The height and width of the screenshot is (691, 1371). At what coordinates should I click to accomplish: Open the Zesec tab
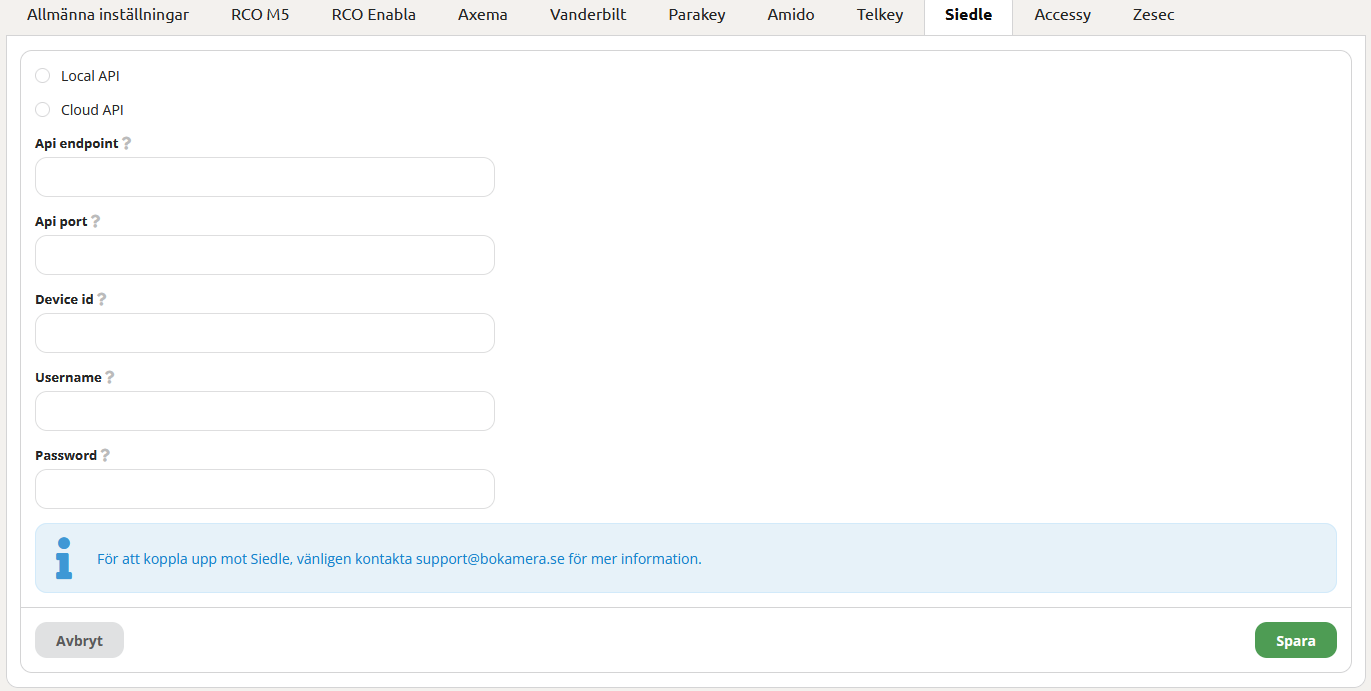[1154, 15]
